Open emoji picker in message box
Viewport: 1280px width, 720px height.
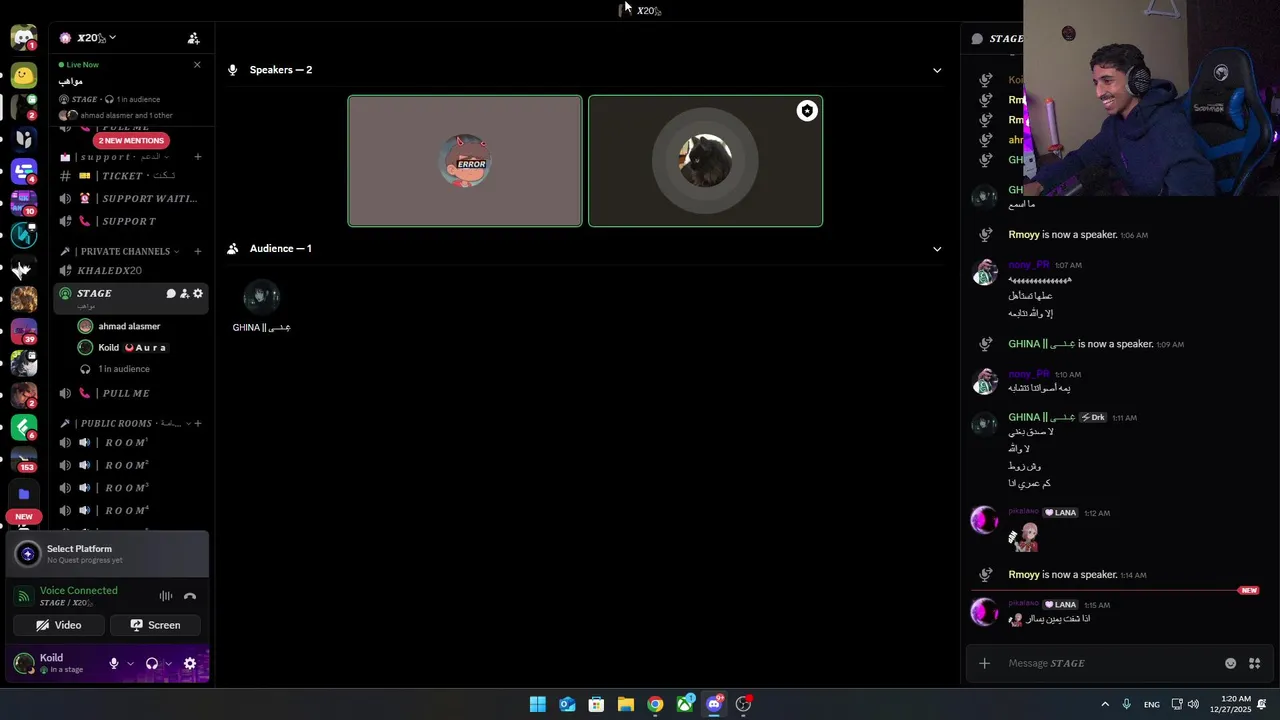tap(1231, 663)
